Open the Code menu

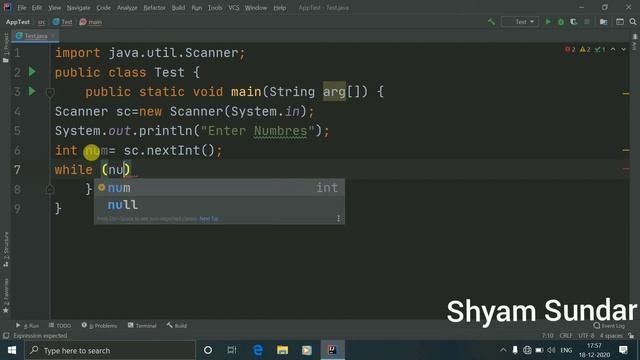(x=103, y=8)
